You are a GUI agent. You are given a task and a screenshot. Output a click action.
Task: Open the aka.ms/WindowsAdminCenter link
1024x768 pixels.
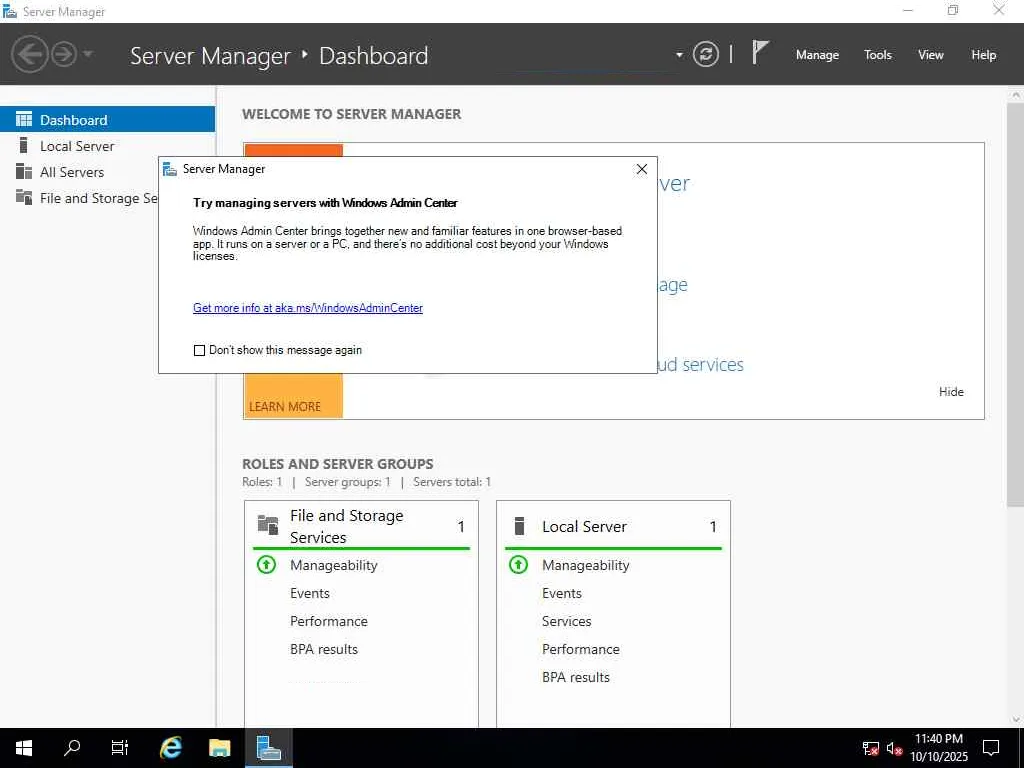[x=308, y=308]
